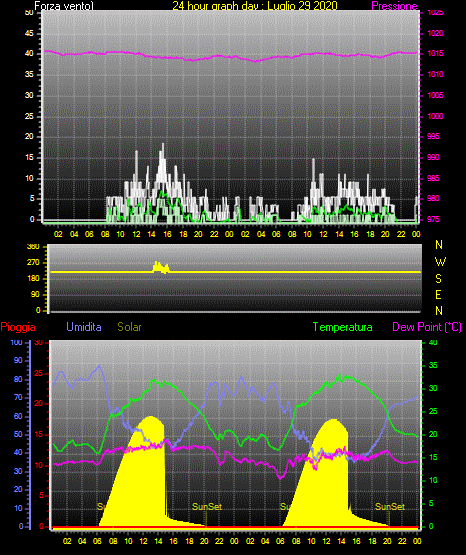Click the 50 value on the blue humidity axis
Screen dimensions: 466x555
point(18,434)
